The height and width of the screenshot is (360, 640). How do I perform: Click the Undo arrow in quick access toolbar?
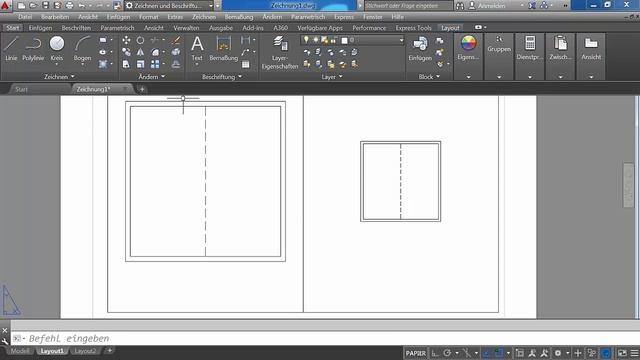click(82, 5)
